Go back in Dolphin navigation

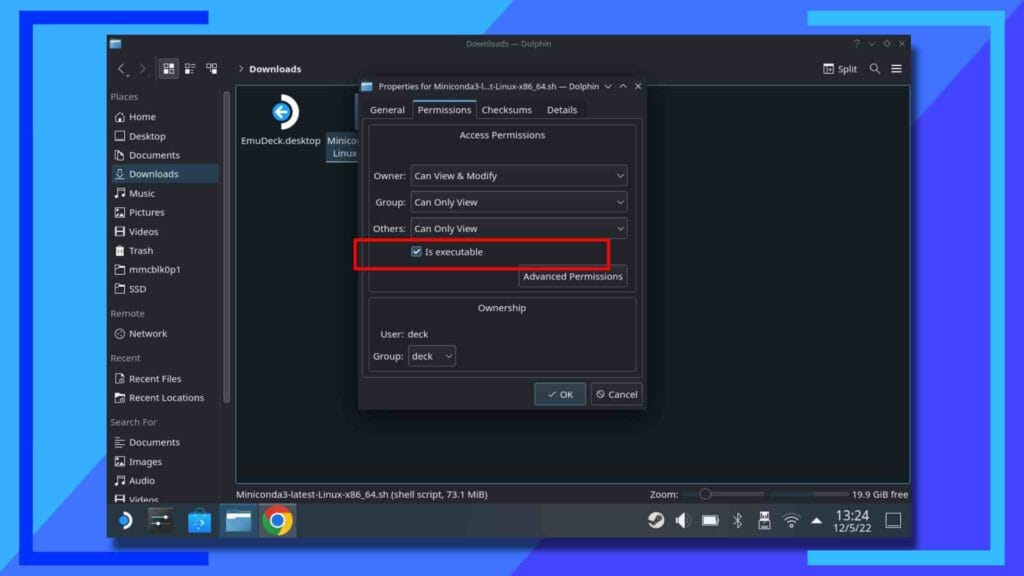121,69
